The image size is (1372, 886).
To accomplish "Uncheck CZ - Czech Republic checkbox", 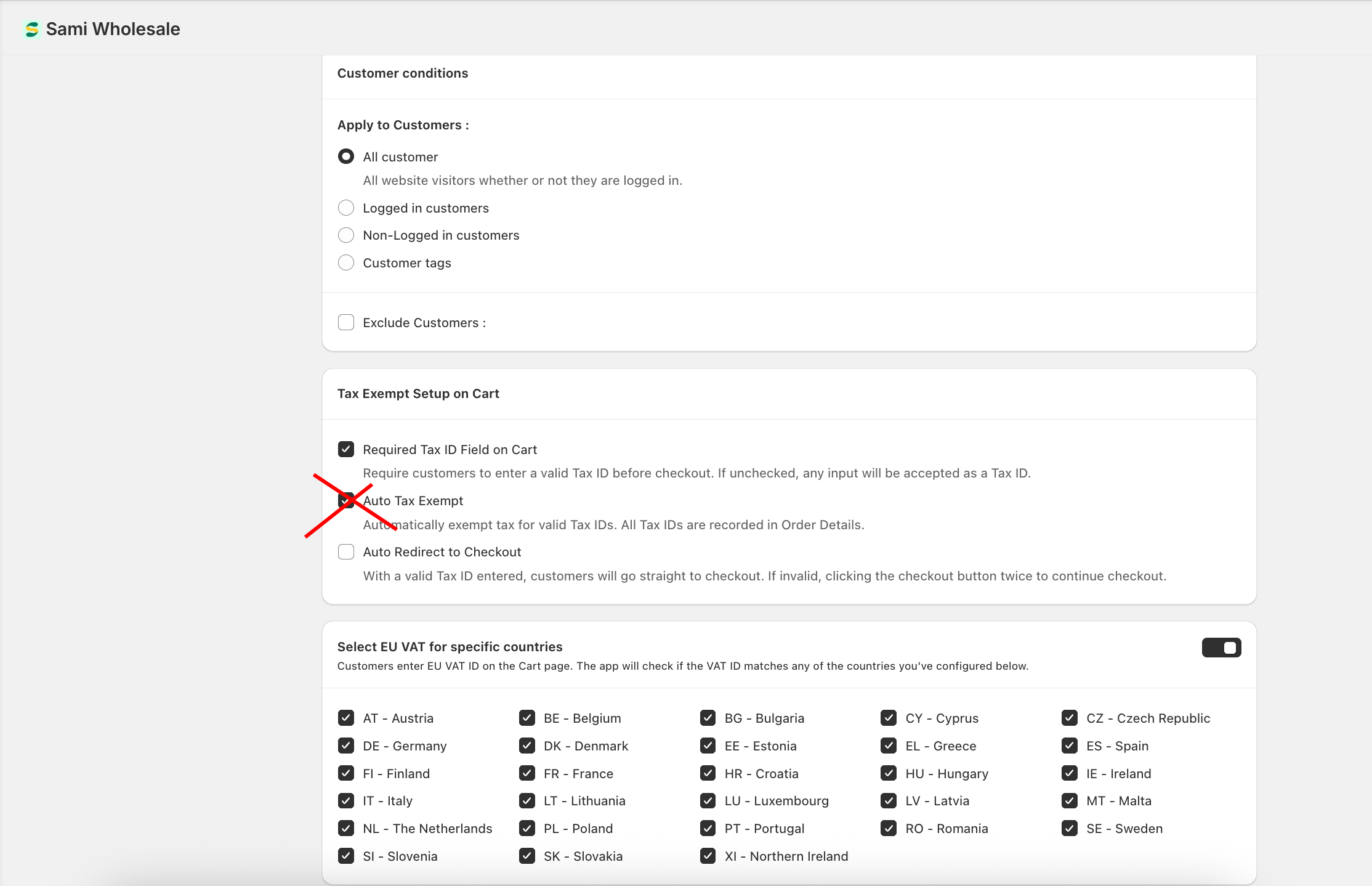I will [1070, 718].
